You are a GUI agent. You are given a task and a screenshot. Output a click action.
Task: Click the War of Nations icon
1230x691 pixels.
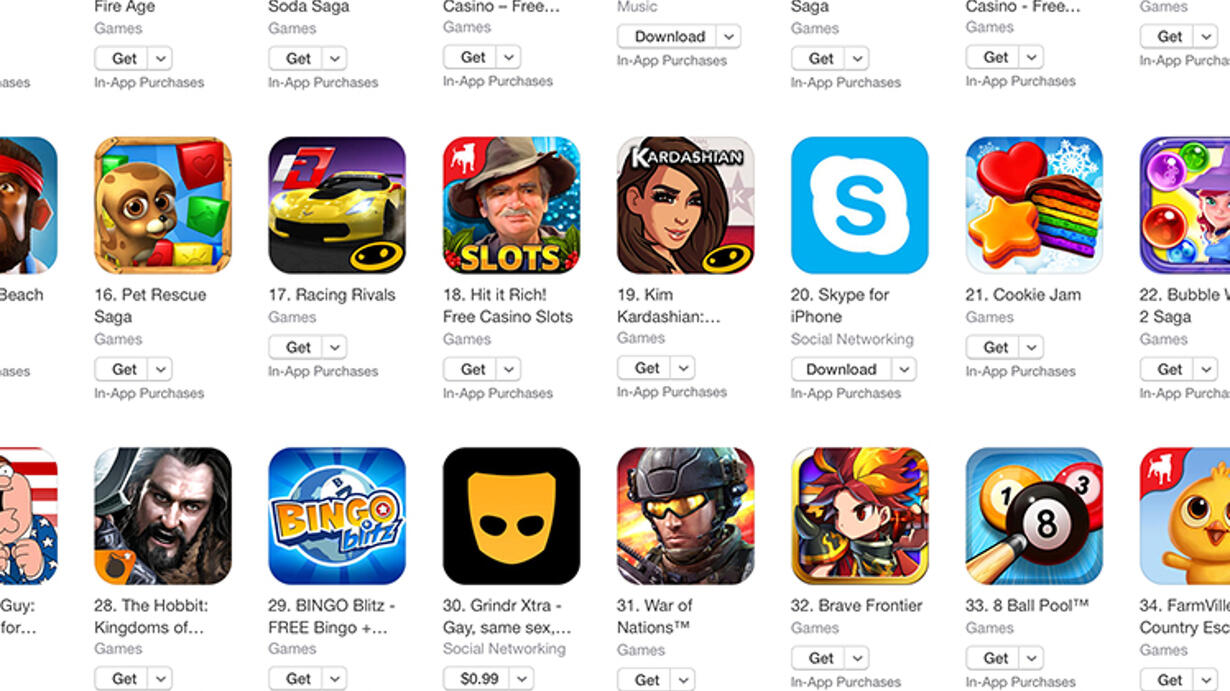coord(685,516)
